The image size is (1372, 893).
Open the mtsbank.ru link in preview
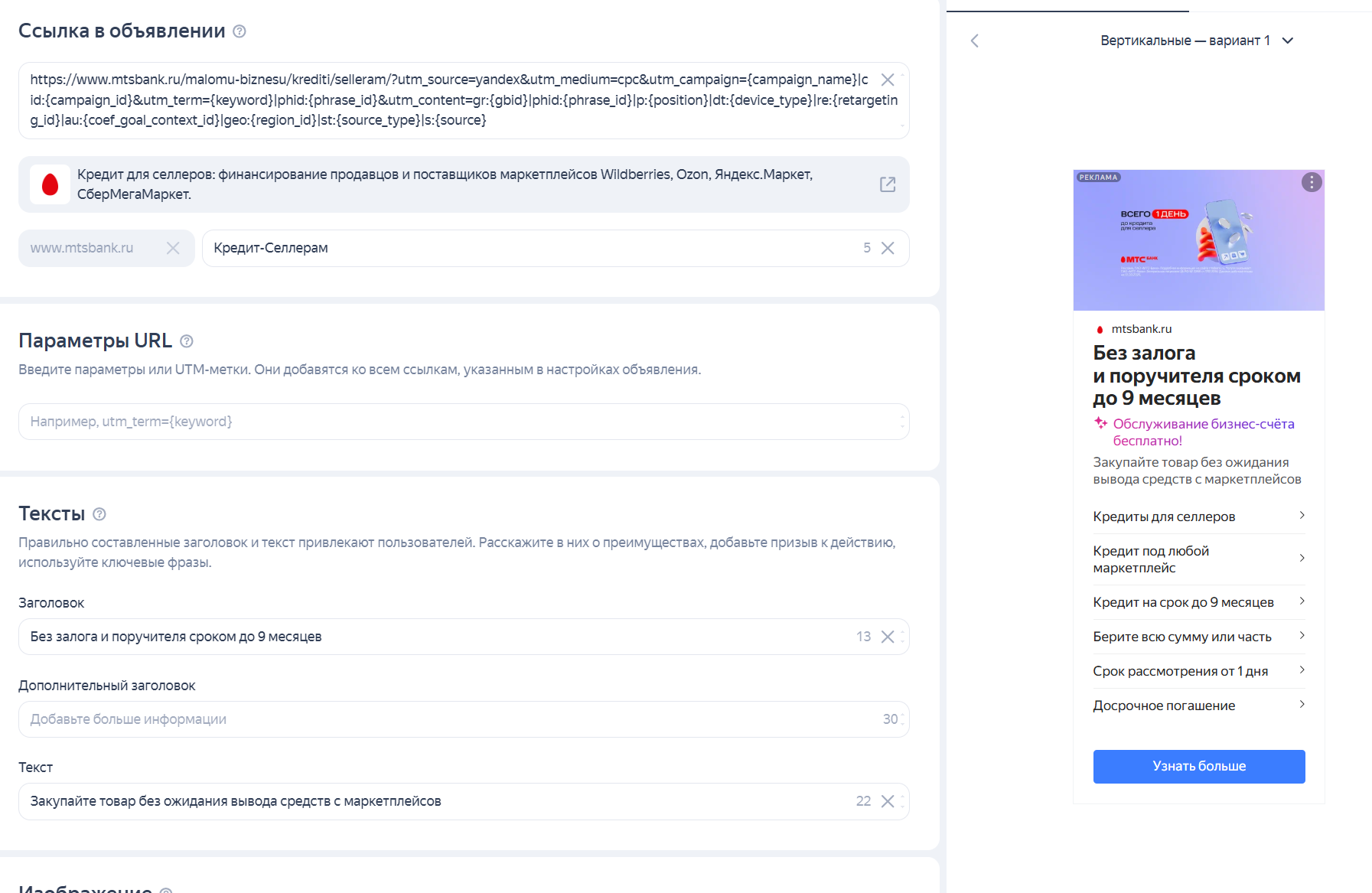[x=1141, y=329]
